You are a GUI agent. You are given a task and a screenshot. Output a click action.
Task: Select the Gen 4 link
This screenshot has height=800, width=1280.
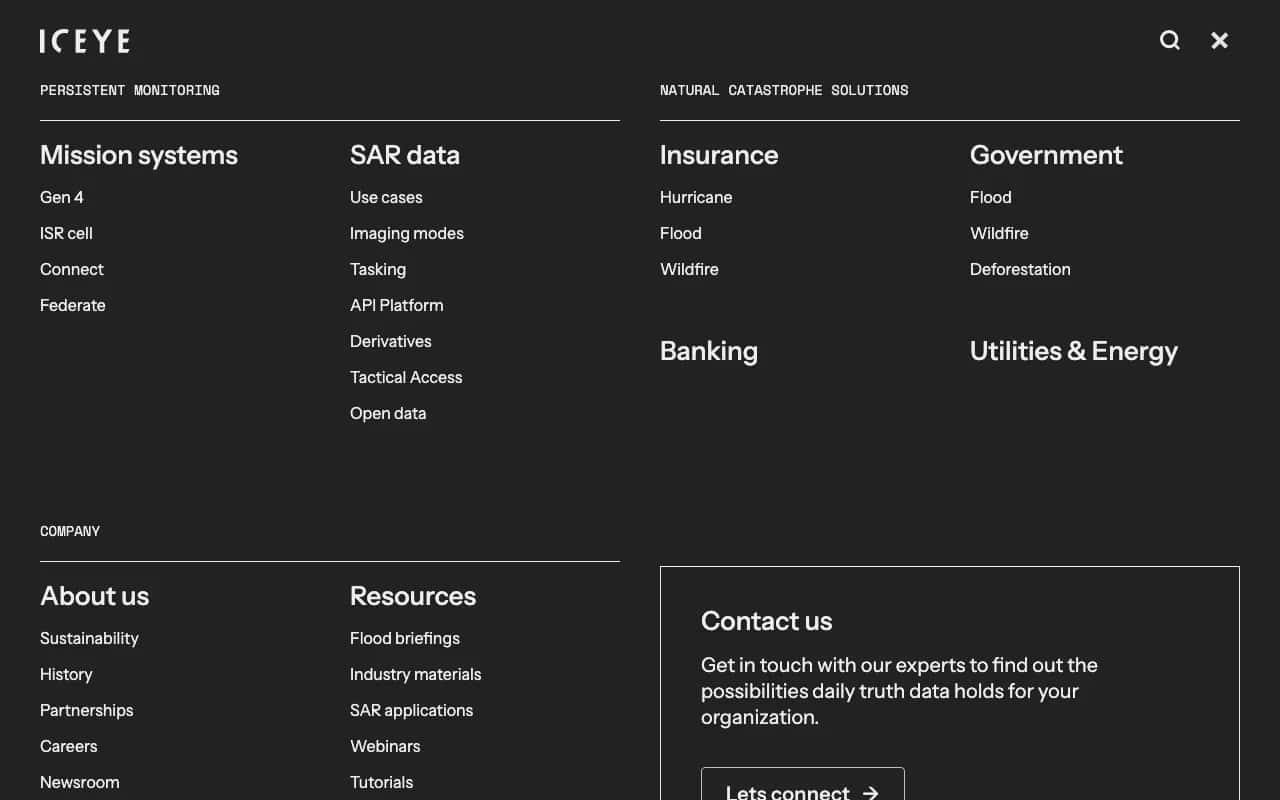62,197
